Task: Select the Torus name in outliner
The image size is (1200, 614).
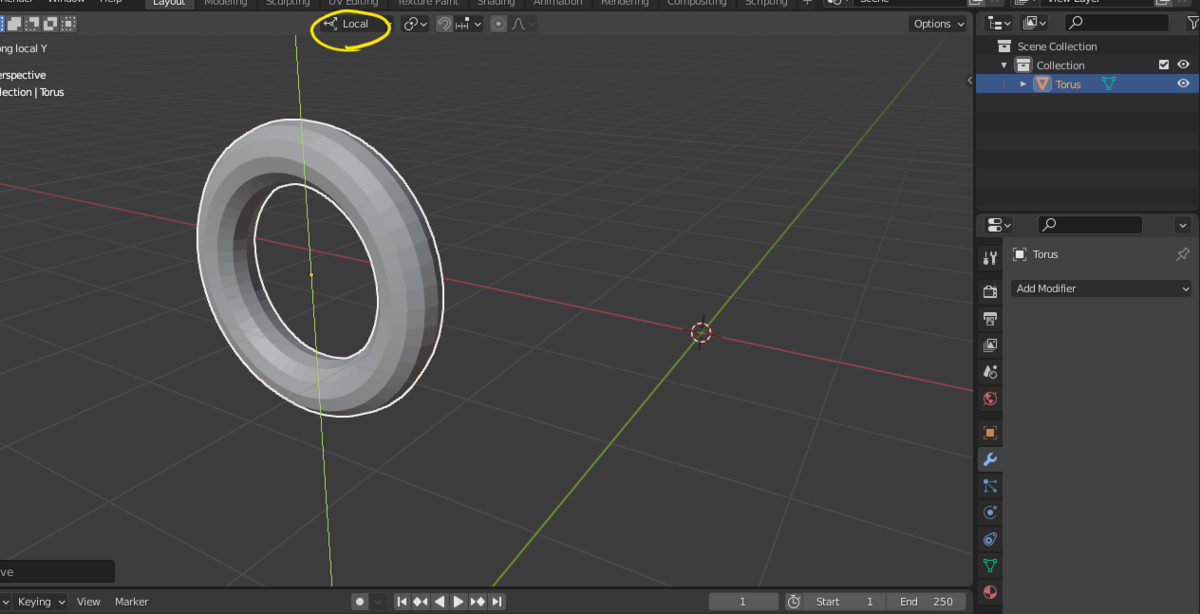Action: click(x=1068, y=84)
